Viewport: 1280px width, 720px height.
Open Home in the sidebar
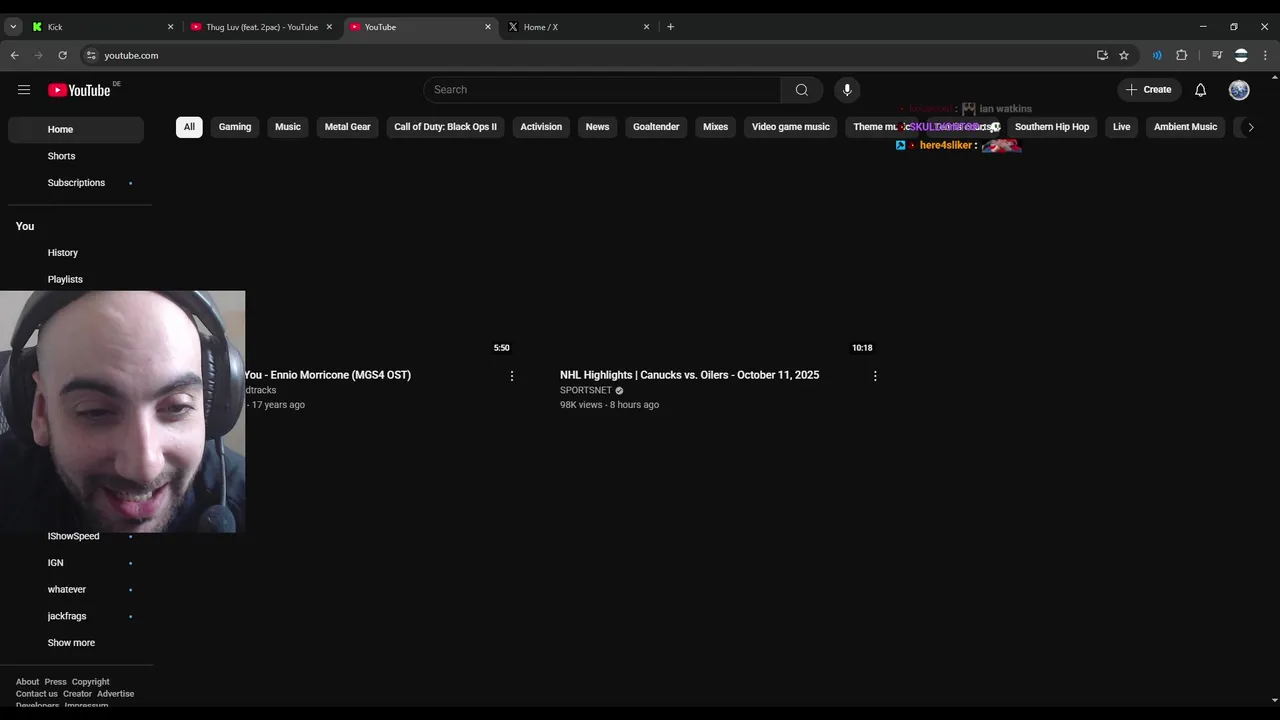(x=76, y=129)
